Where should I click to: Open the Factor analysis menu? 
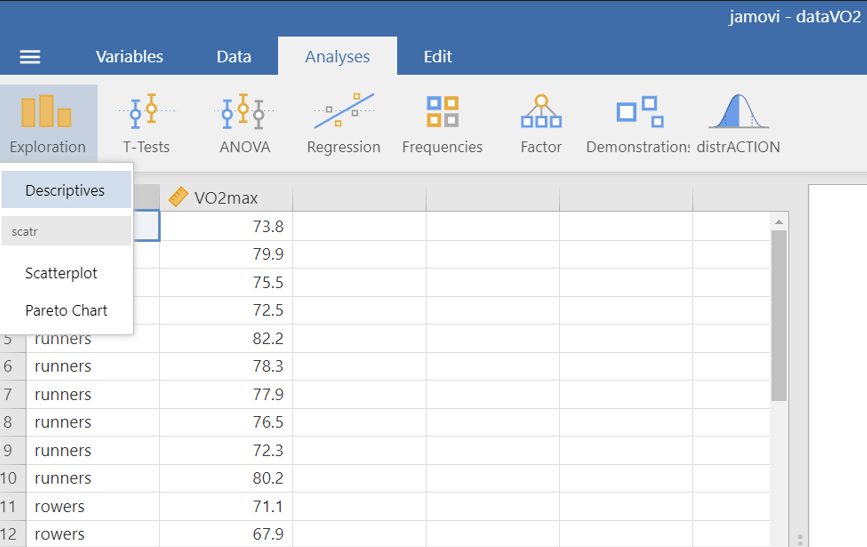coord(541,123)
